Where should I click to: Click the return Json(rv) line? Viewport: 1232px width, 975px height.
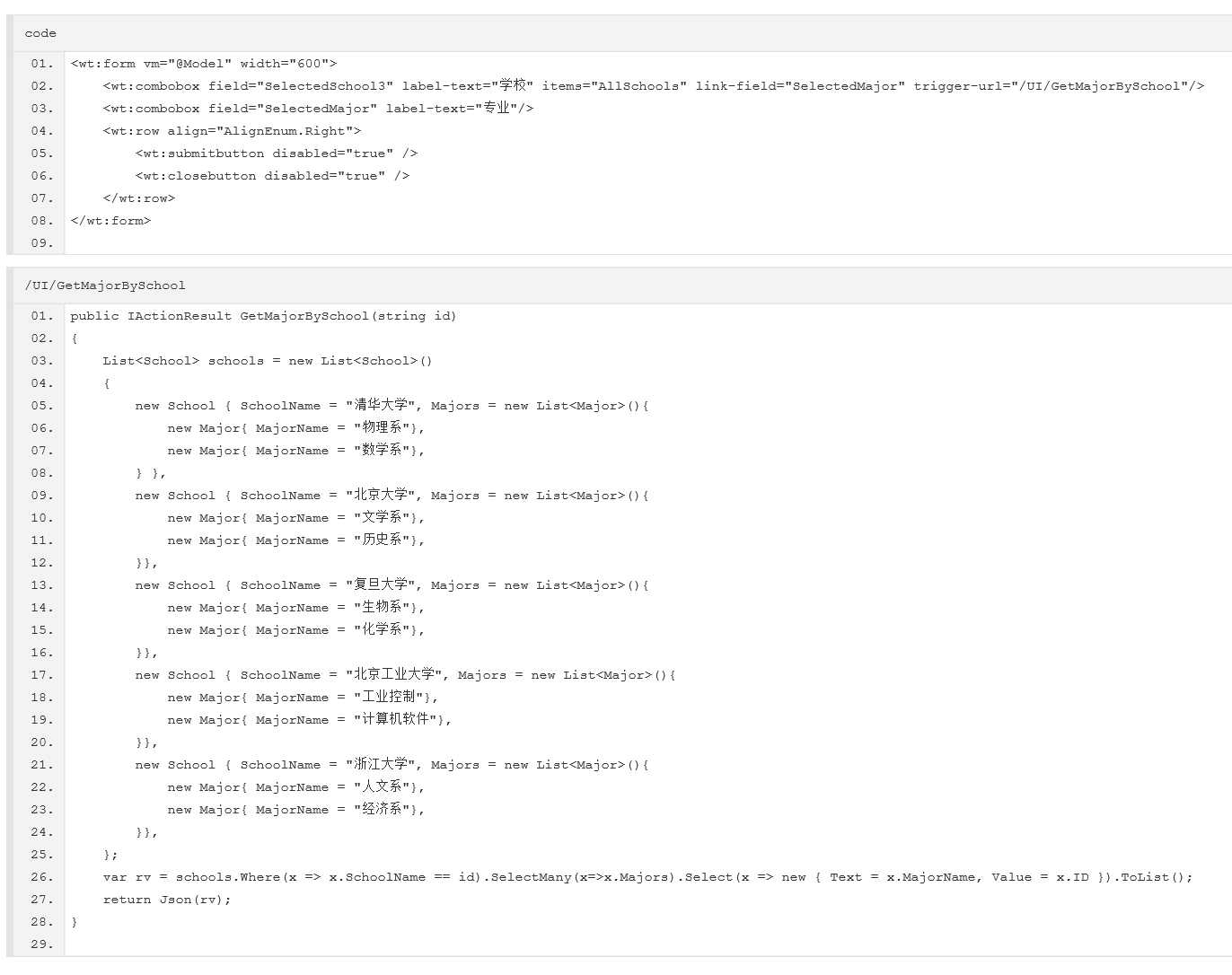[x=167, y=900]
